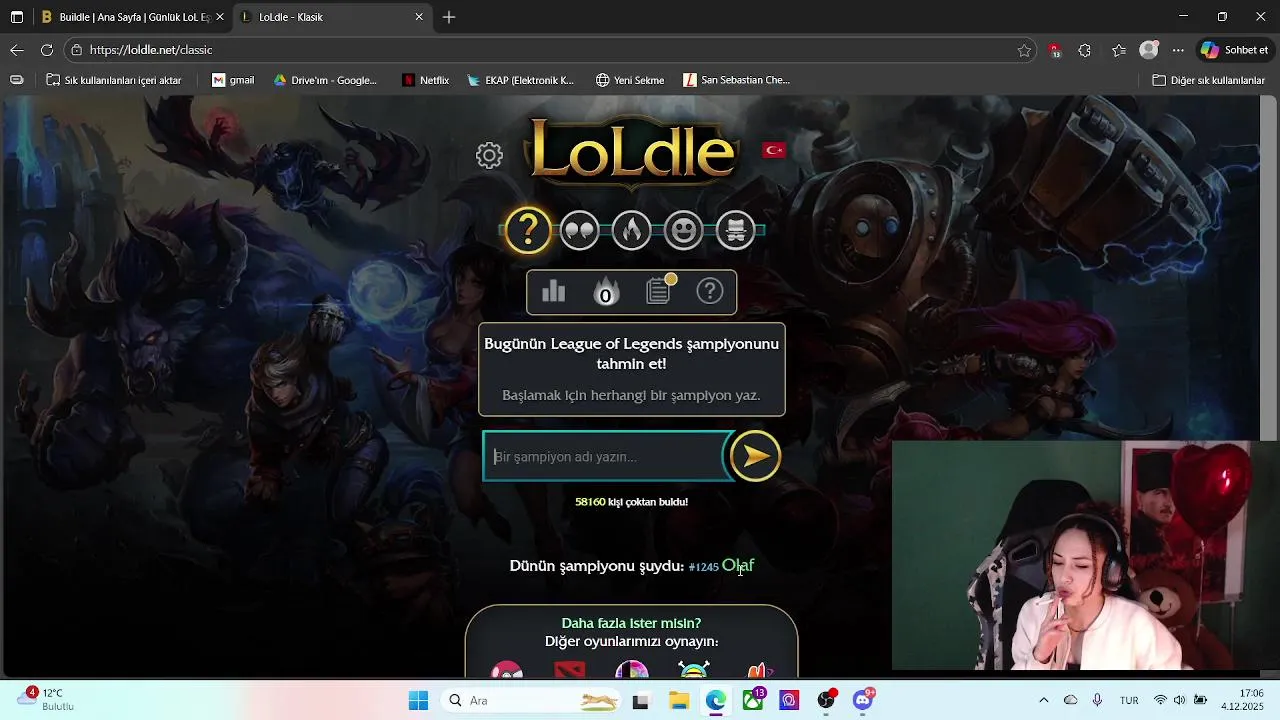Screen dimensions: 1280x720
Task: Add page to favorites star
Action: click(x=1024, y=50)
